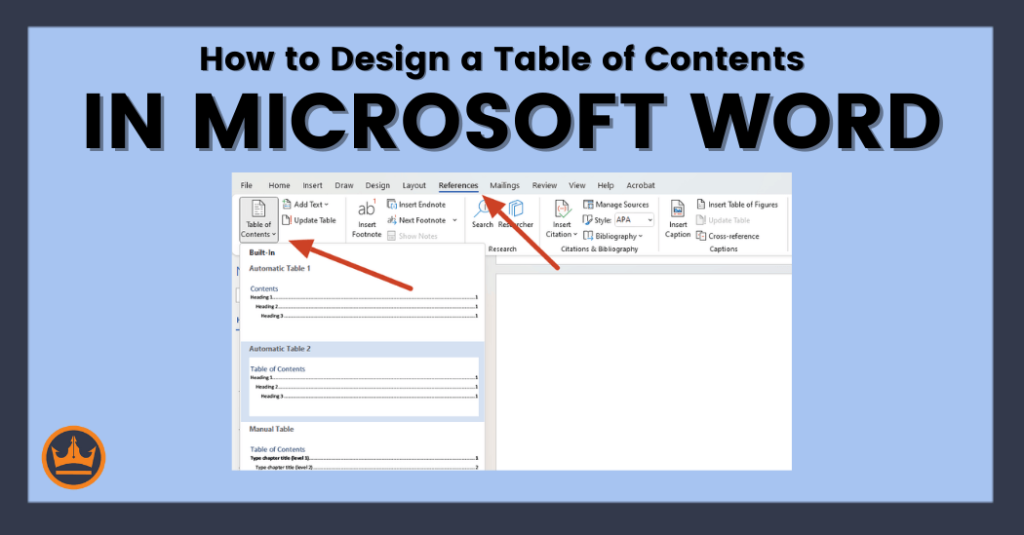Viewport: 1024px width, 535px height.
Task: Click the Insert Footnote icon
Action: click(366, 213)
